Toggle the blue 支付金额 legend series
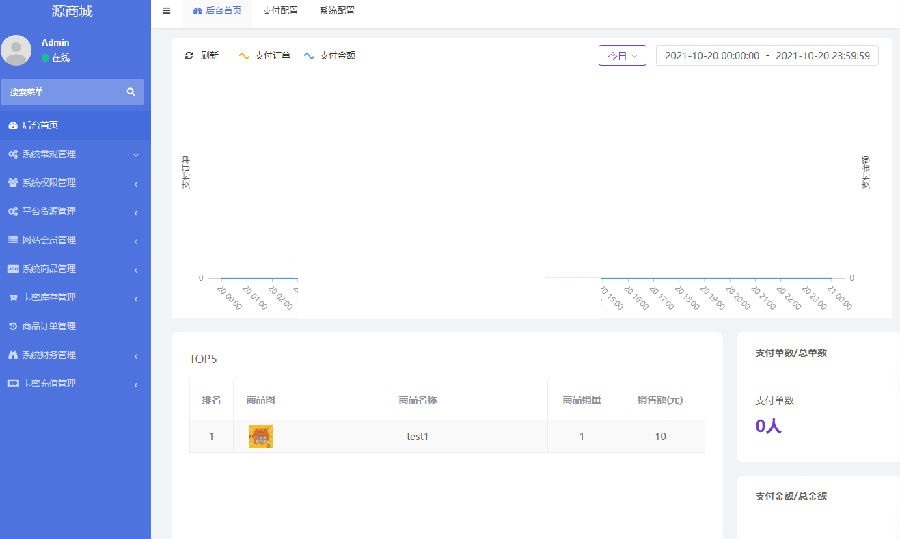The image size is (900, 539). coord(330,55)
